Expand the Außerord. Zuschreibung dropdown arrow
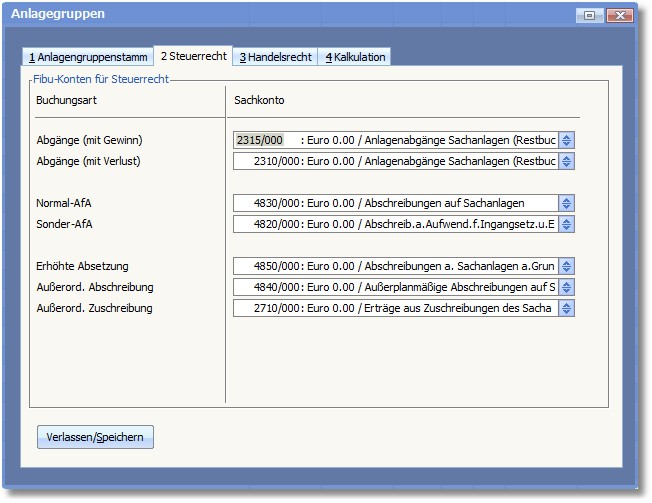This screenshot has height=503, width=652. click(567, 308)
